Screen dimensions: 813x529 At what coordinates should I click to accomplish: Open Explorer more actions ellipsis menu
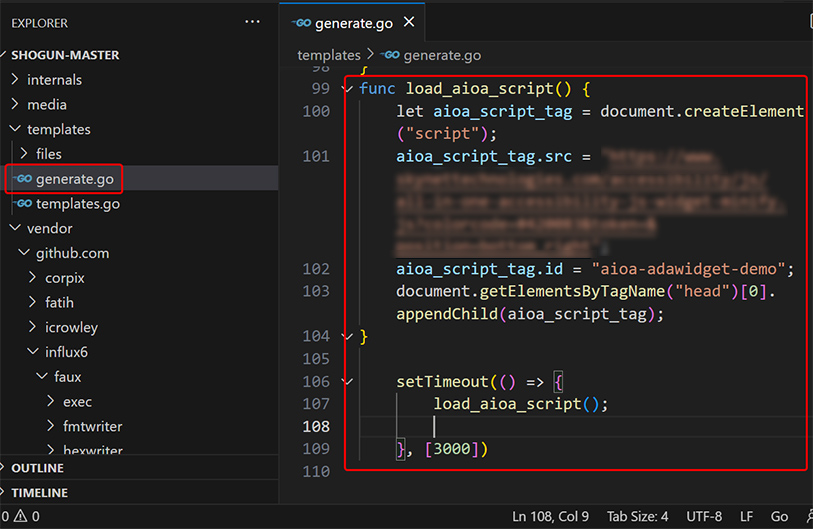click(x=252, y=22)
